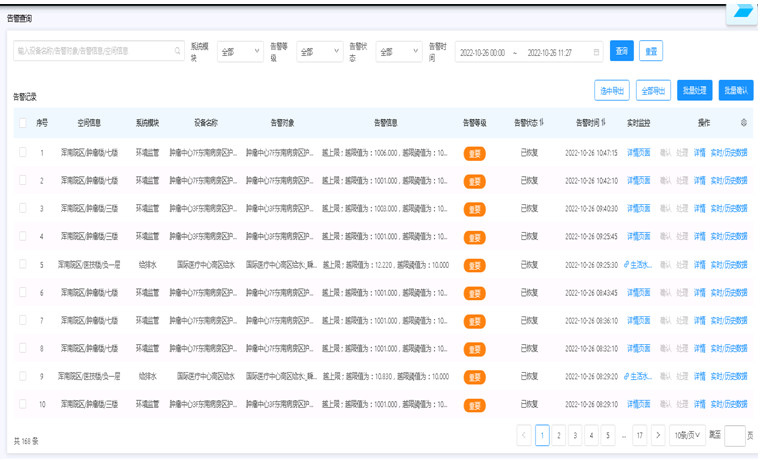Click 给排水 cell in row 5
The width and height of the screenshot is (761, 460).
[148, 265]
